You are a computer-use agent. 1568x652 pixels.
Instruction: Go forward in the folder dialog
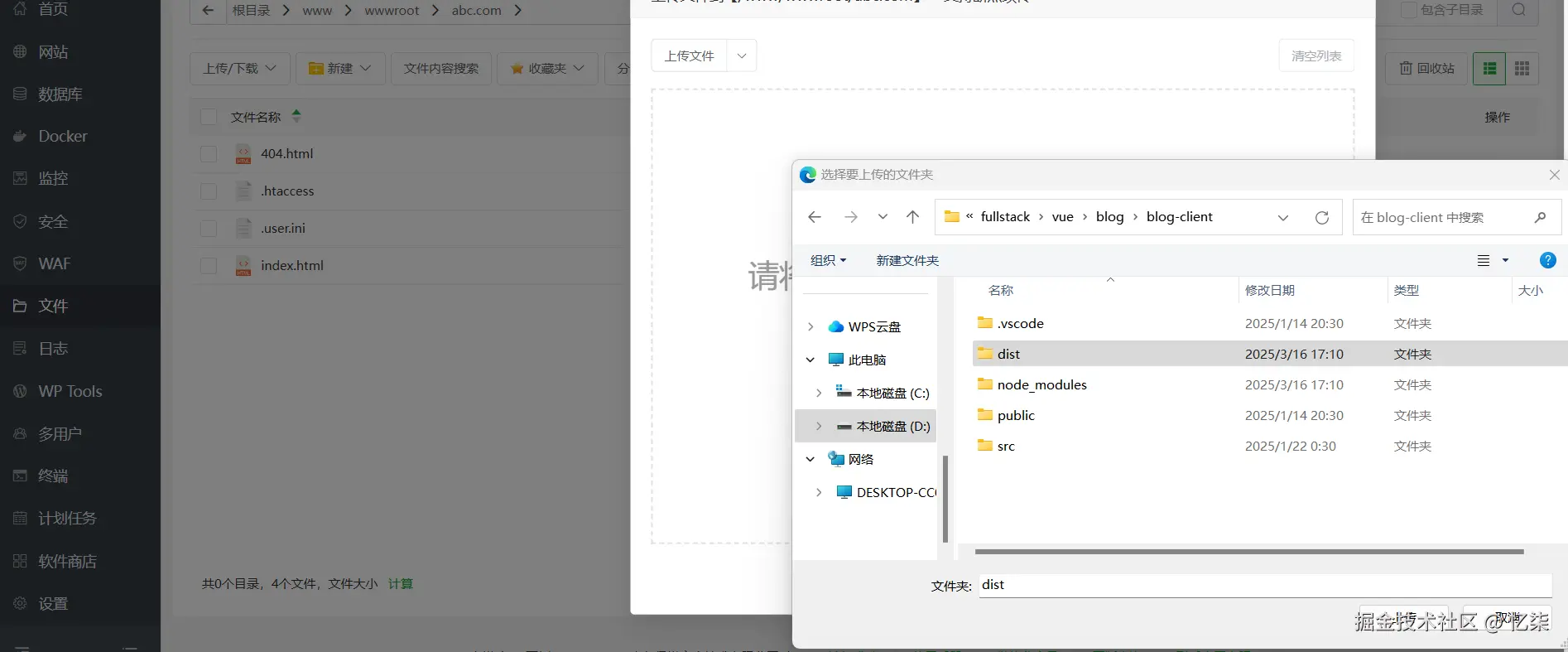tap(850, 217)
